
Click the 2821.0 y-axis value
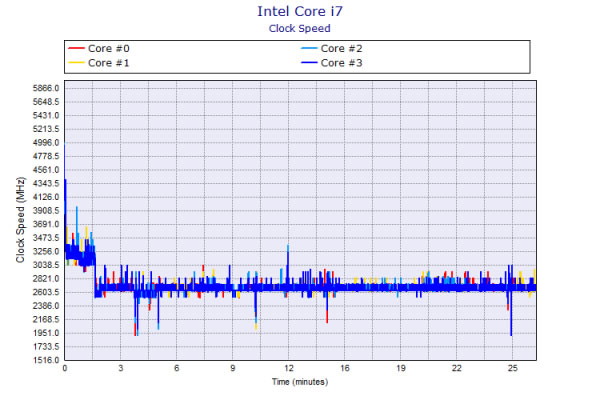click(x=46, y=279)
